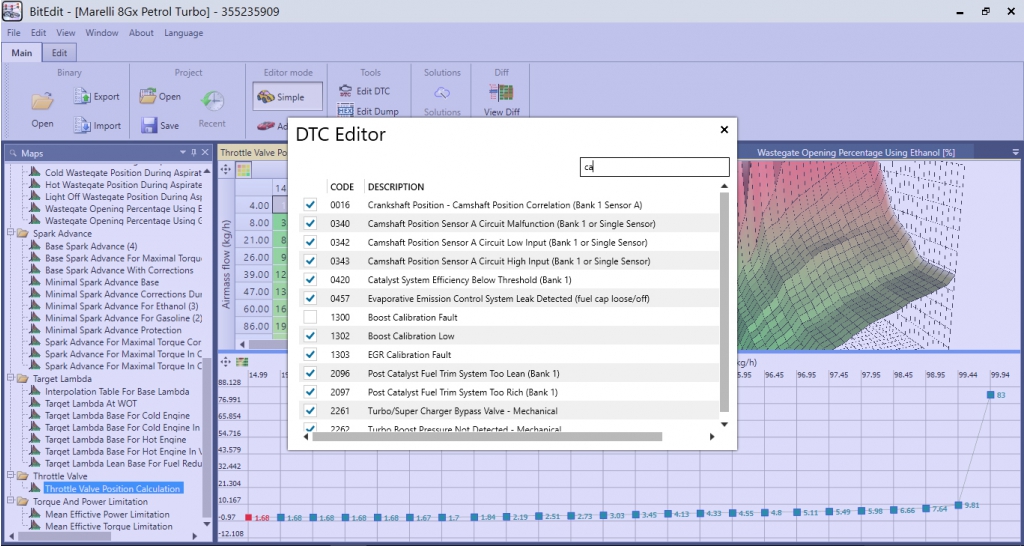Open a project using the Project Open icon
The height and width of the screenshot is (546, 1024).
pos(148,96)
